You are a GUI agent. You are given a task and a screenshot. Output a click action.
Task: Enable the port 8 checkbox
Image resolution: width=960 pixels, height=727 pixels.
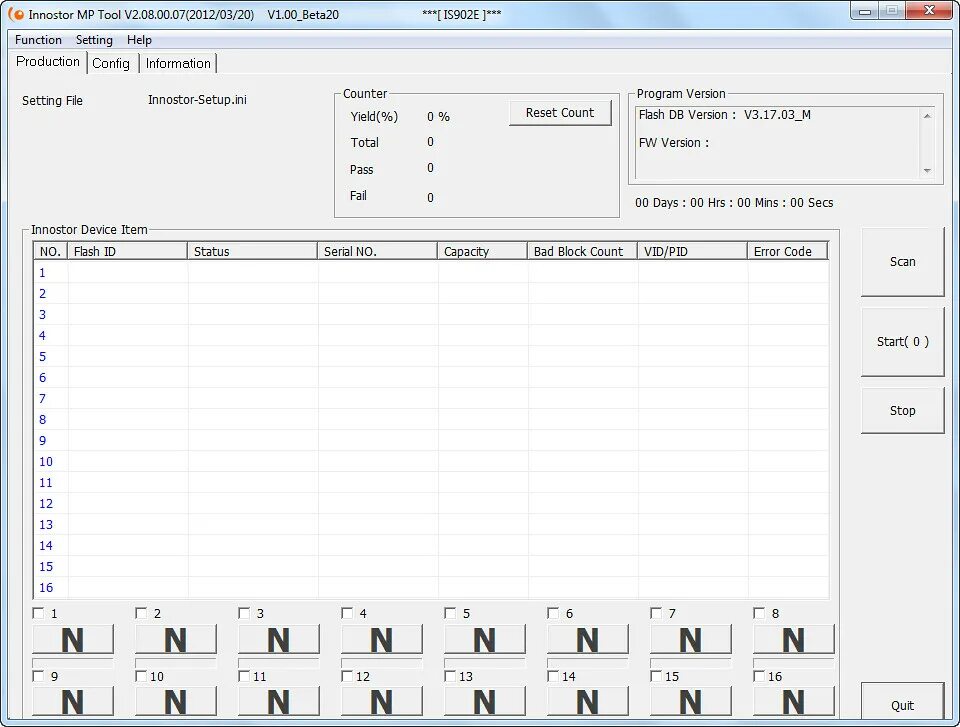759,613
